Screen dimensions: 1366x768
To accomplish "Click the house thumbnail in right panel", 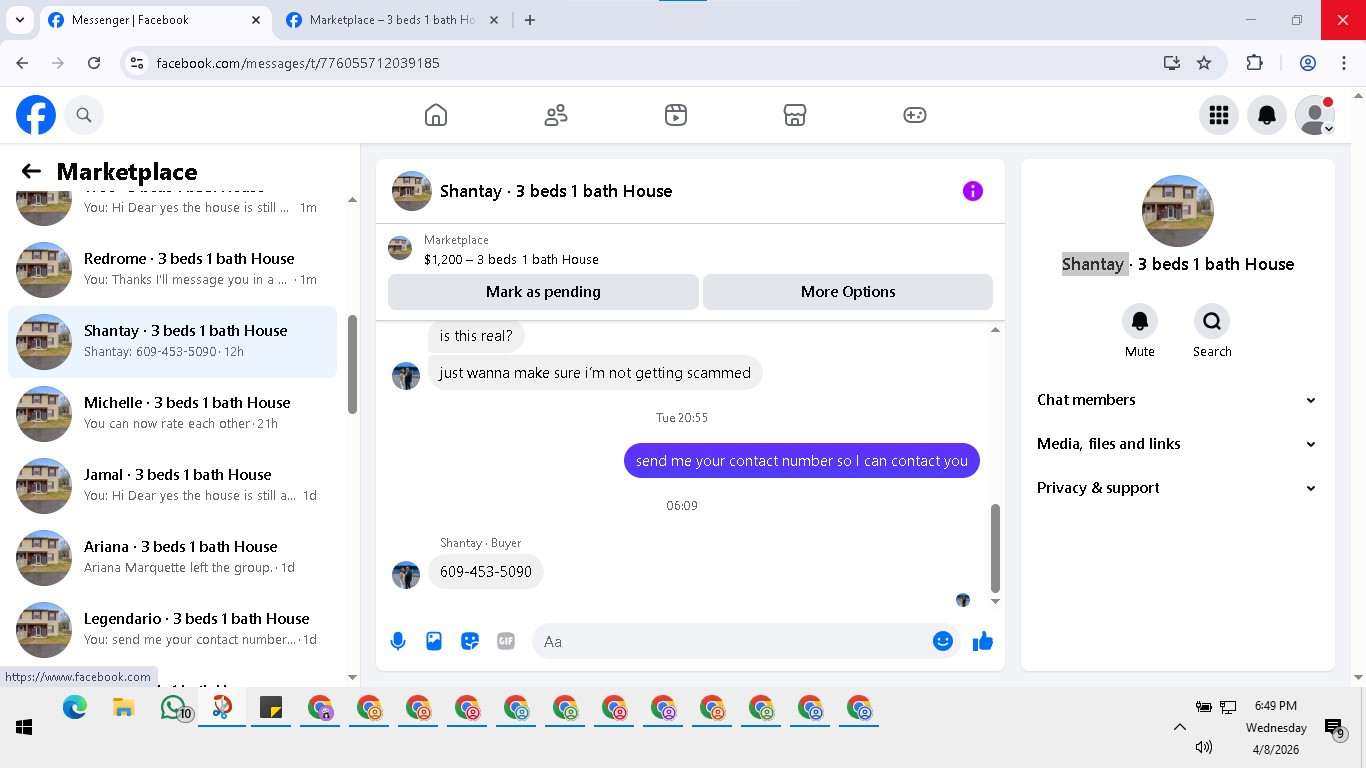I will [1178, 211].
